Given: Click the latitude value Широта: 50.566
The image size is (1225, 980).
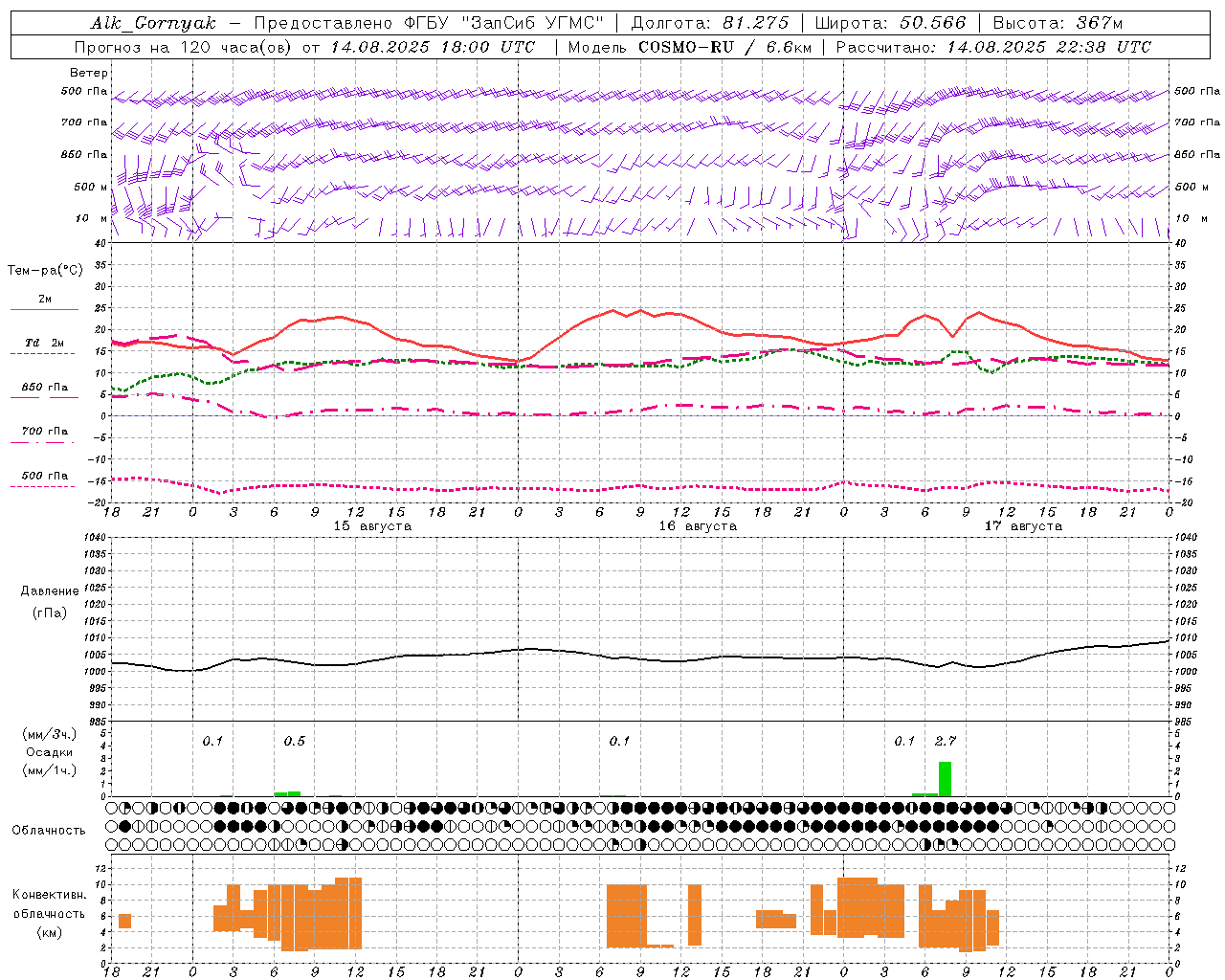Looking at the screenshot, I should (x=891, y=23).
